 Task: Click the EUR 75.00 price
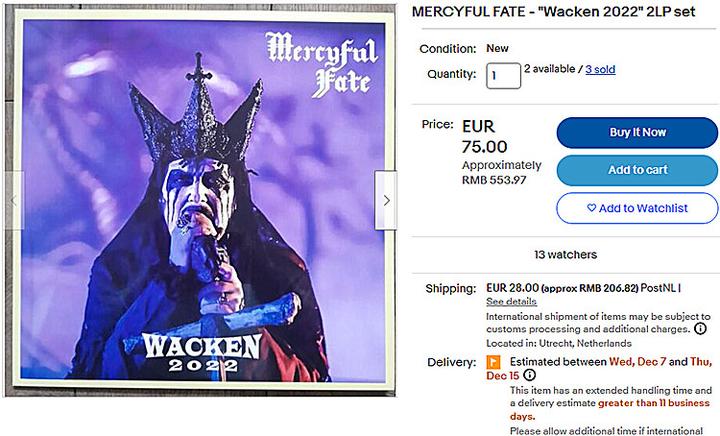(x=484, y=136)
